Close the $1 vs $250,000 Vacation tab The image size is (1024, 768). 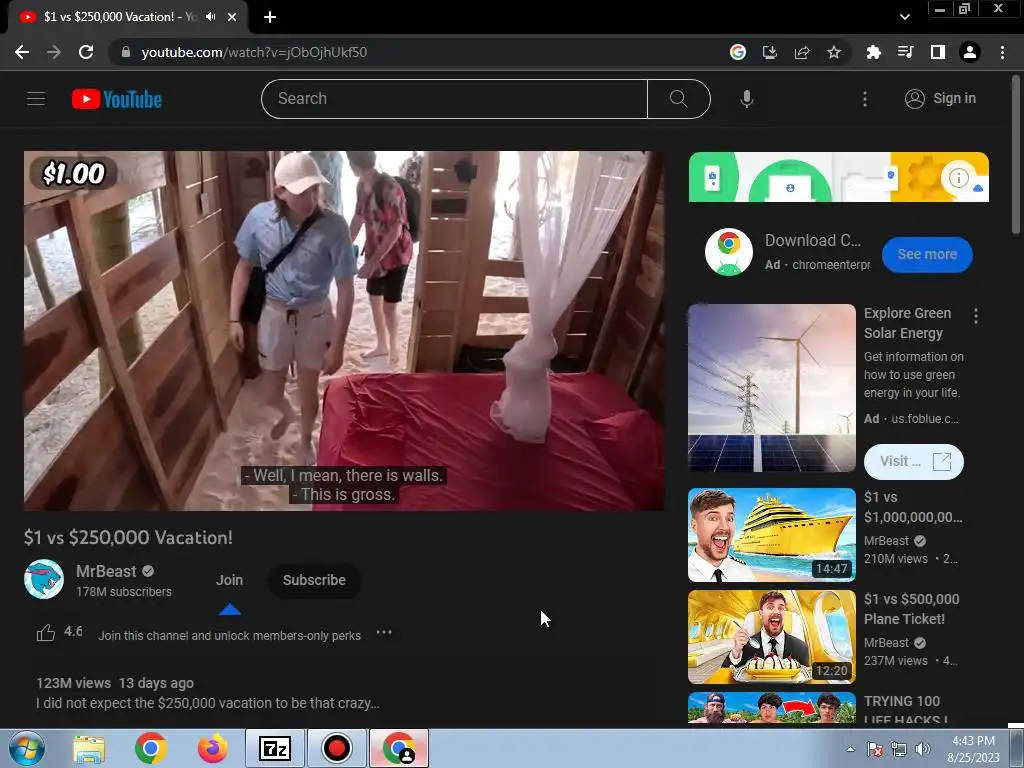pyautogui.click(x=232, y=17)
